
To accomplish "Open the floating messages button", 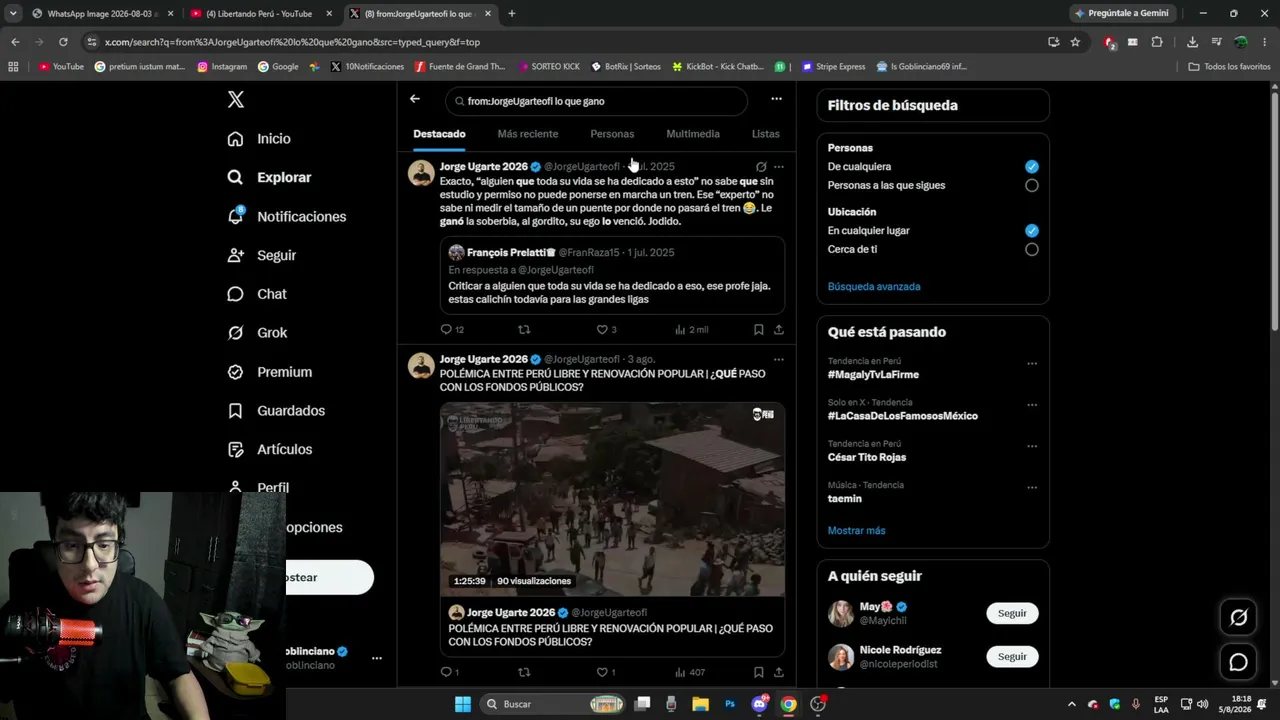I will 1238,662.
